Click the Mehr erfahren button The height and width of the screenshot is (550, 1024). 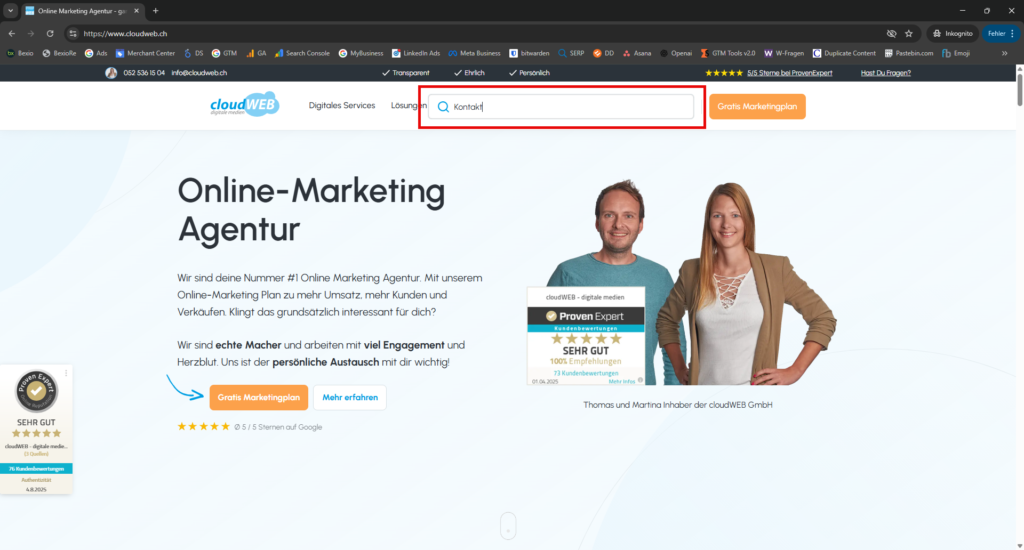[349, 397]
